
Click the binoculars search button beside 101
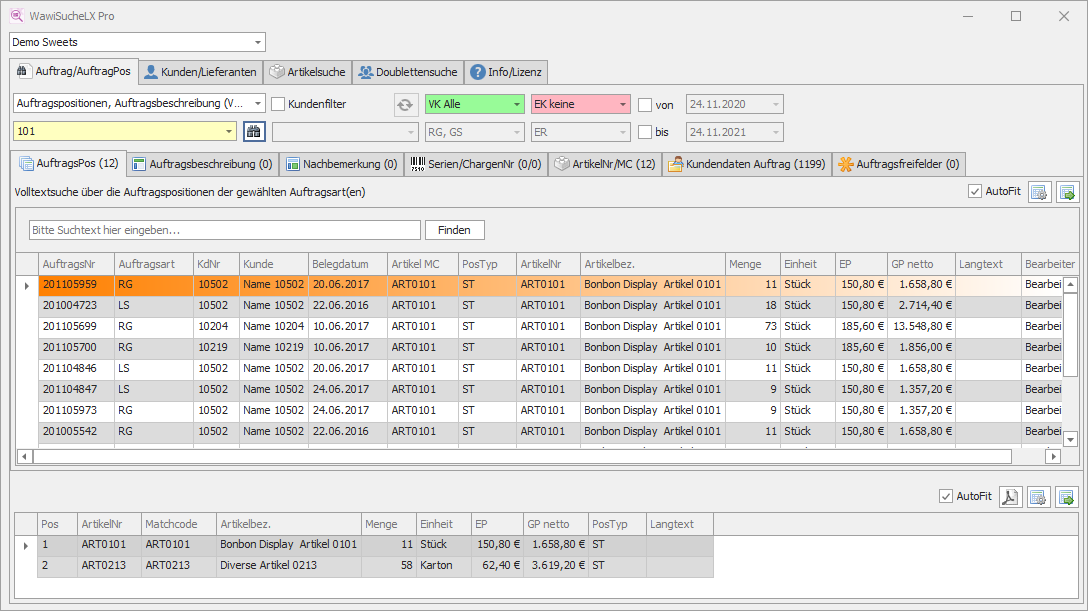(254, 132)
